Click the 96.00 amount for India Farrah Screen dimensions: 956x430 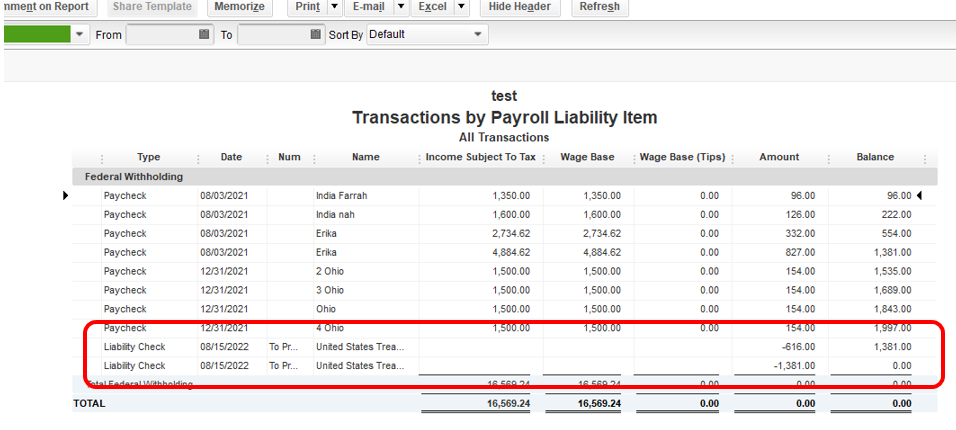click(x=801, y=196)
